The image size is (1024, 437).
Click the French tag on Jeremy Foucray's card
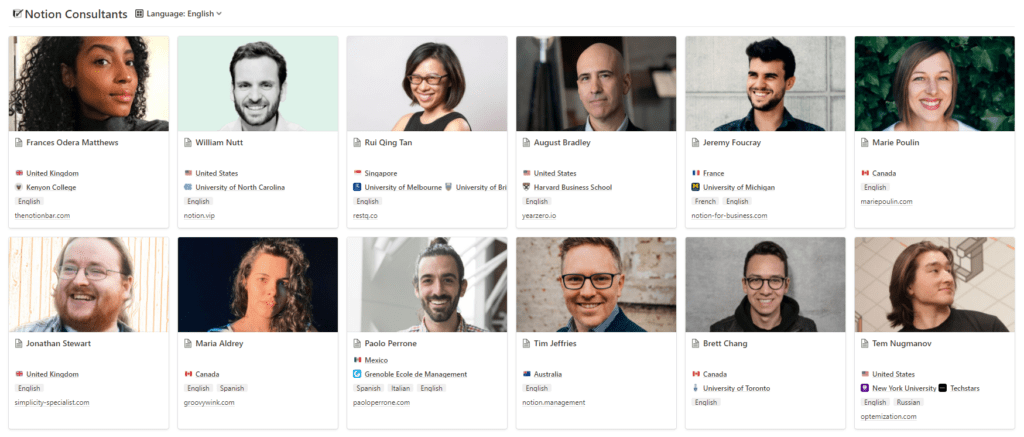point(705,201)
